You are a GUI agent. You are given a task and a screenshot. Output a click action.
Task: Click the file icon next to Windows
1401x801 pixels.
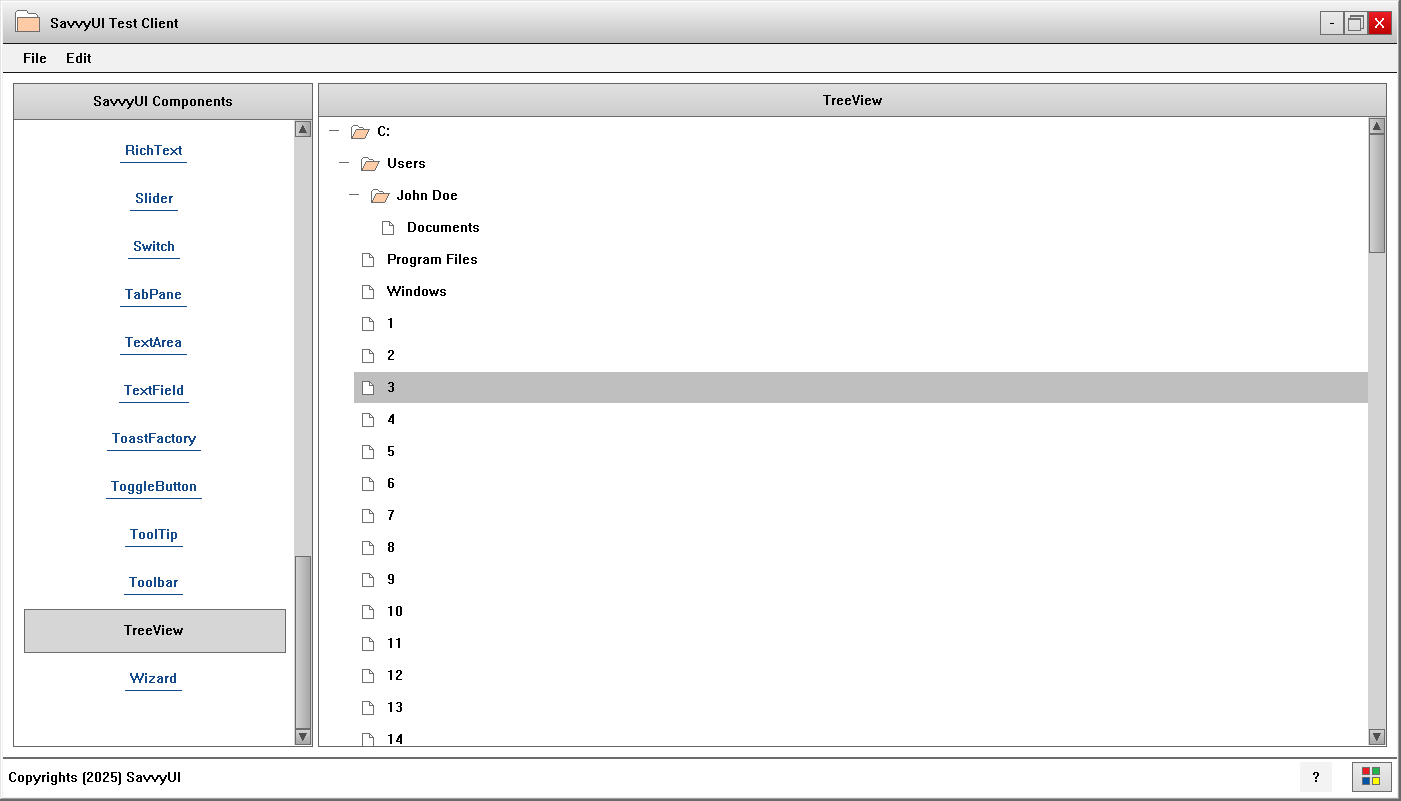click(x=368, y=292)
